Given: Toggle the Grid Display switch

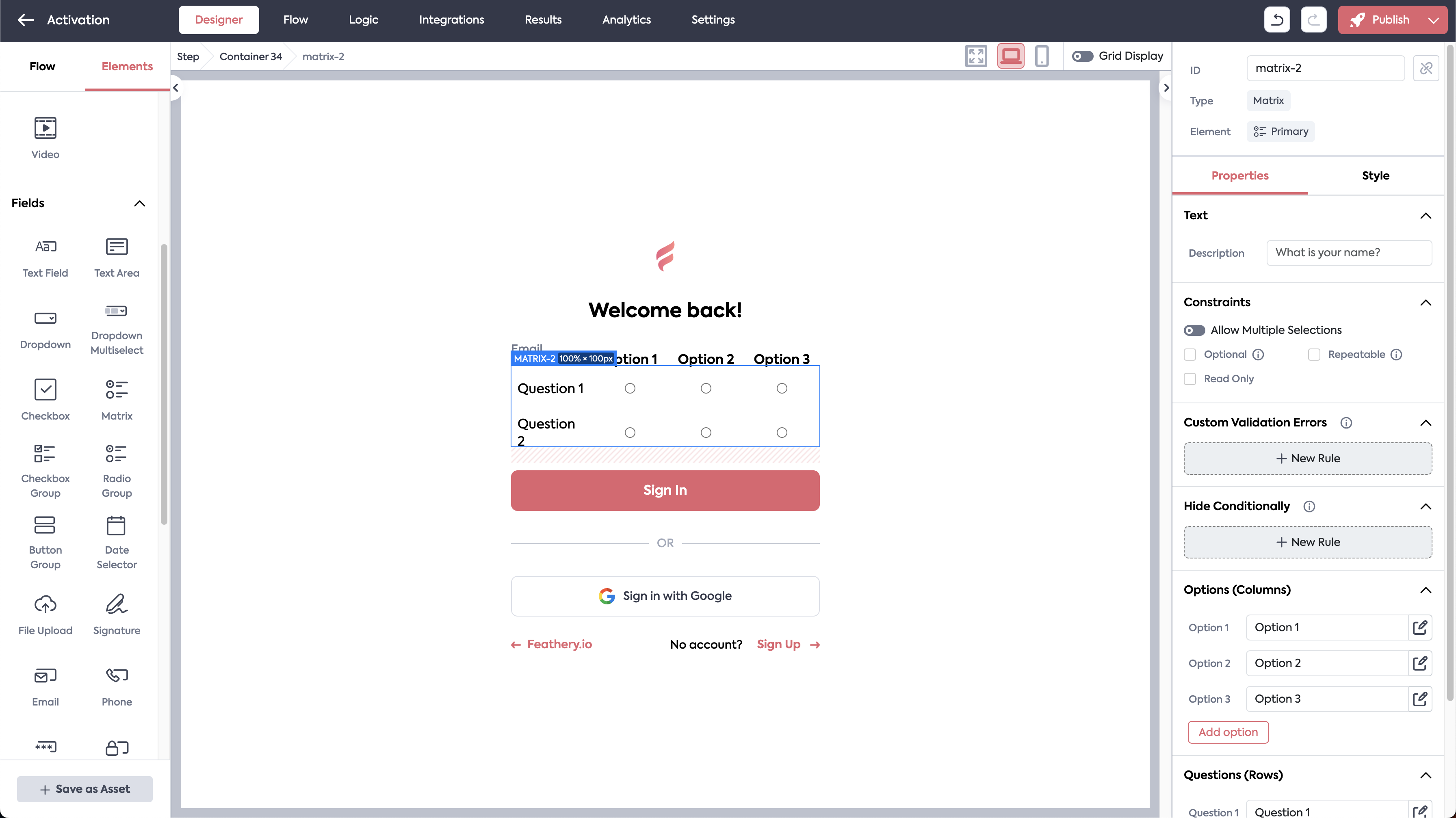Looking at the screenshot, I should [1082, 56].
